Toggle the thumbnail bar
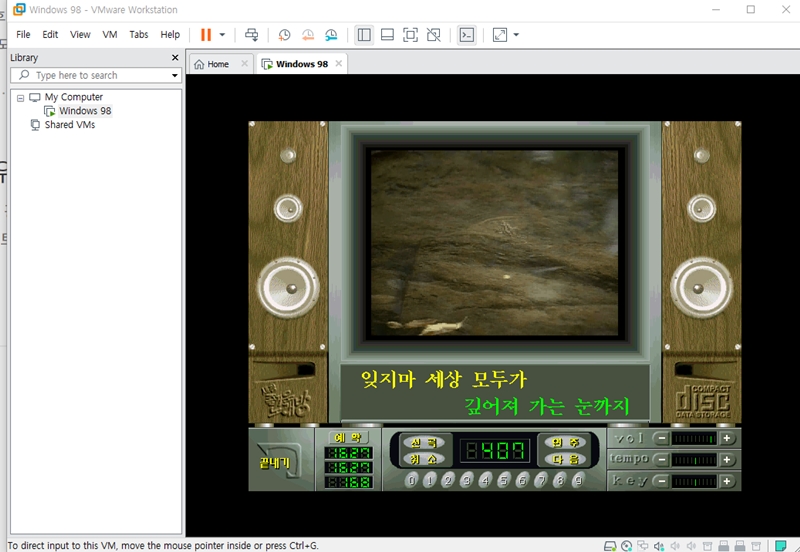The image size is (800, 552). (x=387, y=35)
